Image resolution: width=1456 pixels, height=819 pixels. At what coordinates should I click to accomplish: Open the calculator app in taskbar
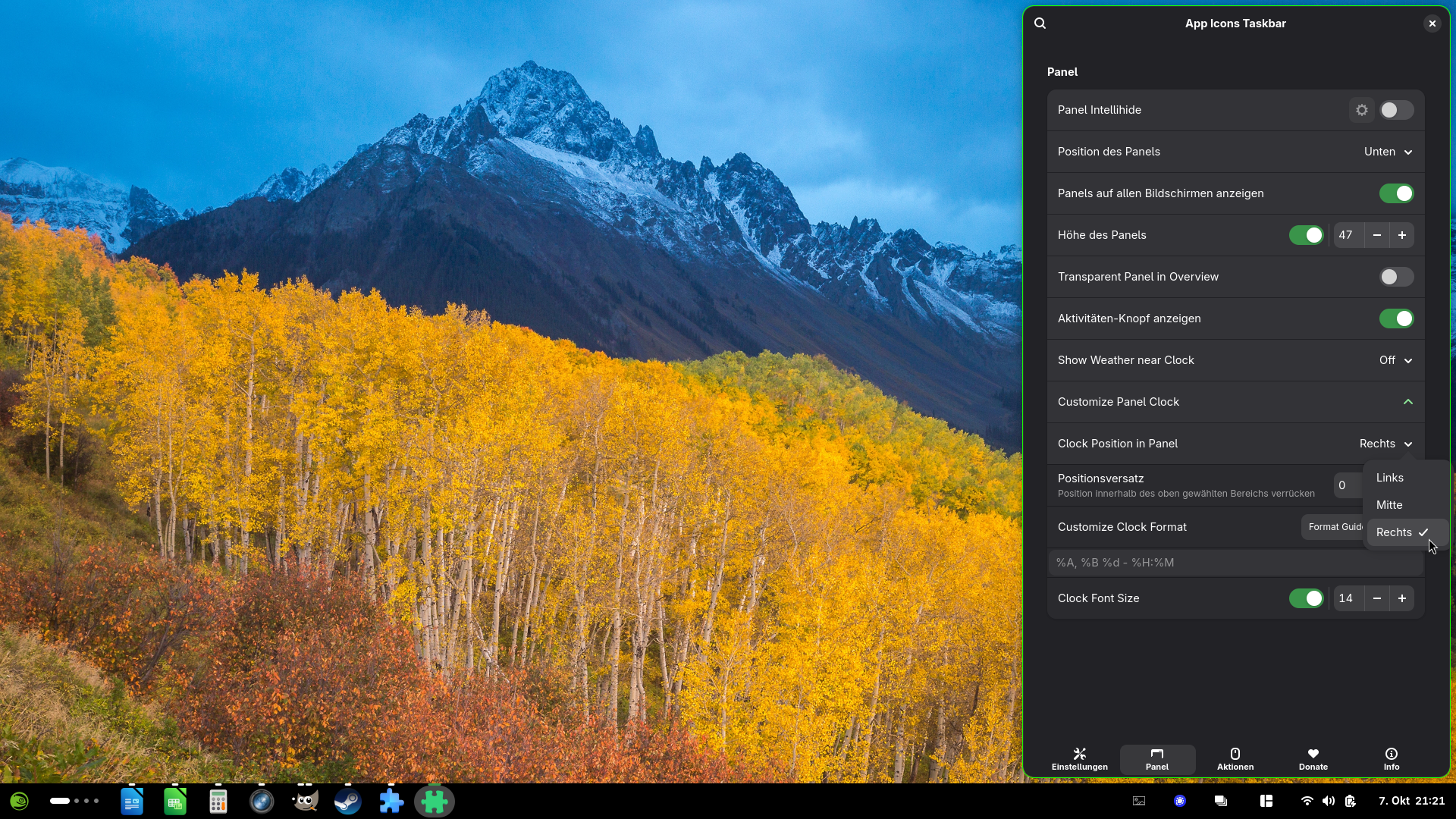tap(218, 802)
